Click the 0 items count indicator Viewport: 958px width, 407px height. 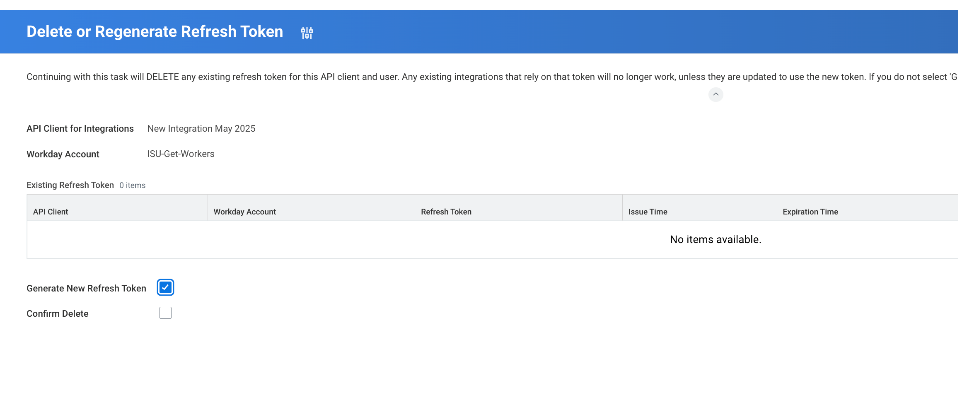(x=133, y=186)
